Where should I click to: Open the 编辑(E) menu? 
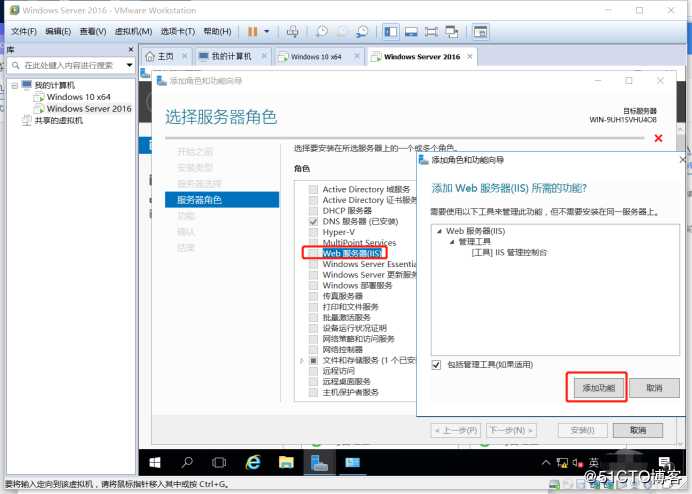[58, 32]
